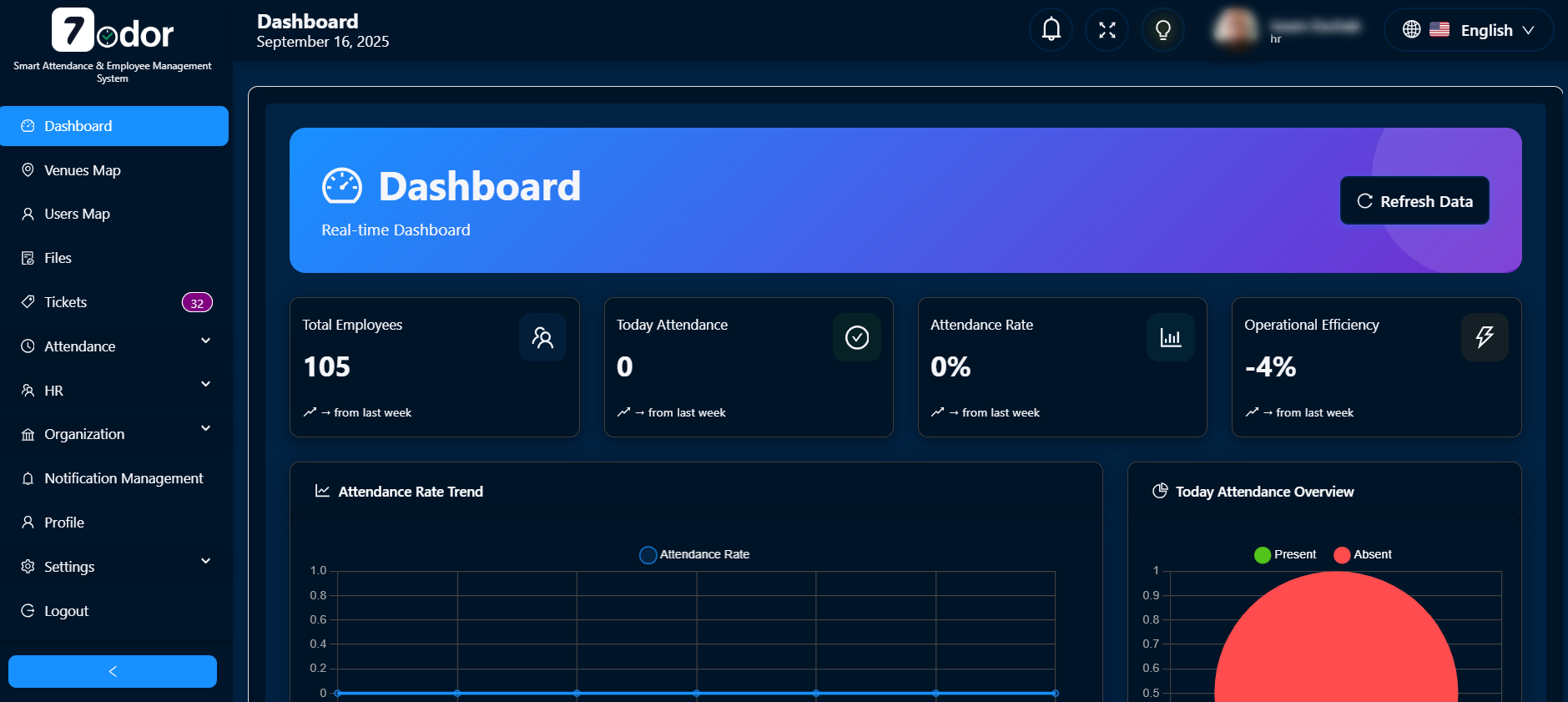Click the Total Employees people icon

[542, 337]
